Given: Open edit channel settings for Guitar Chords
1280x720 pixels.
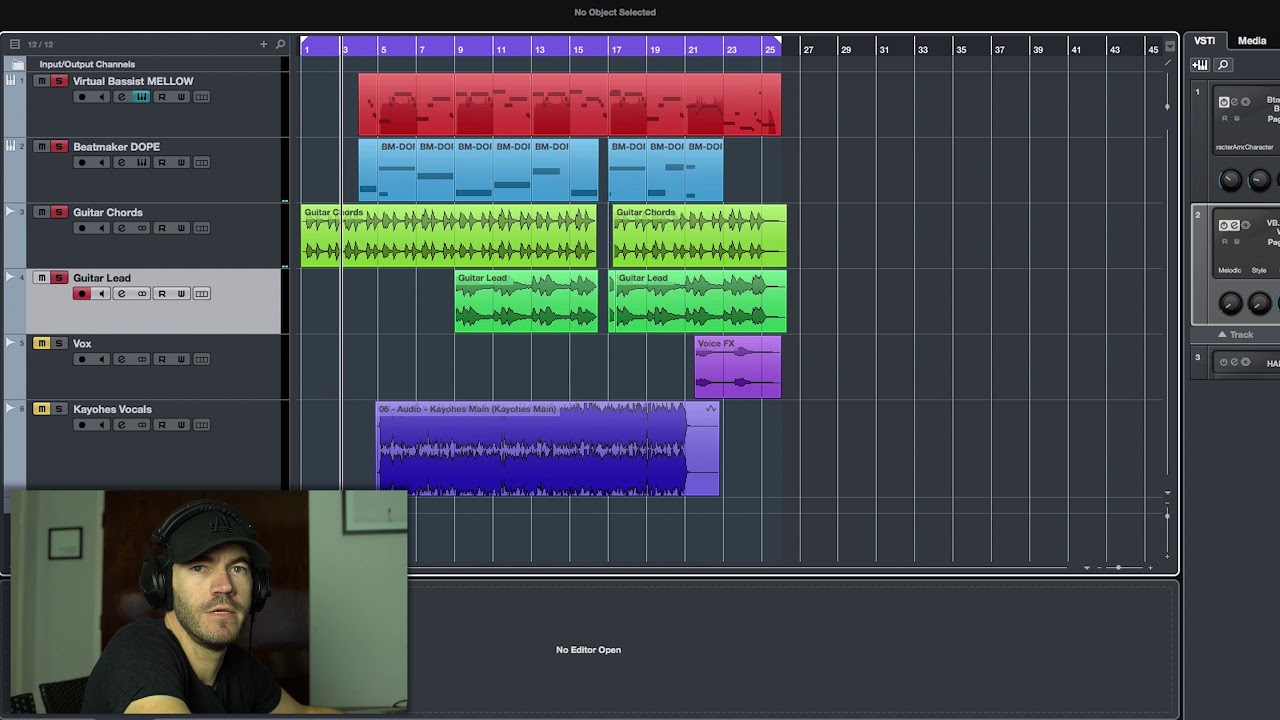Looking at the screenshot, I should [121, 228].
